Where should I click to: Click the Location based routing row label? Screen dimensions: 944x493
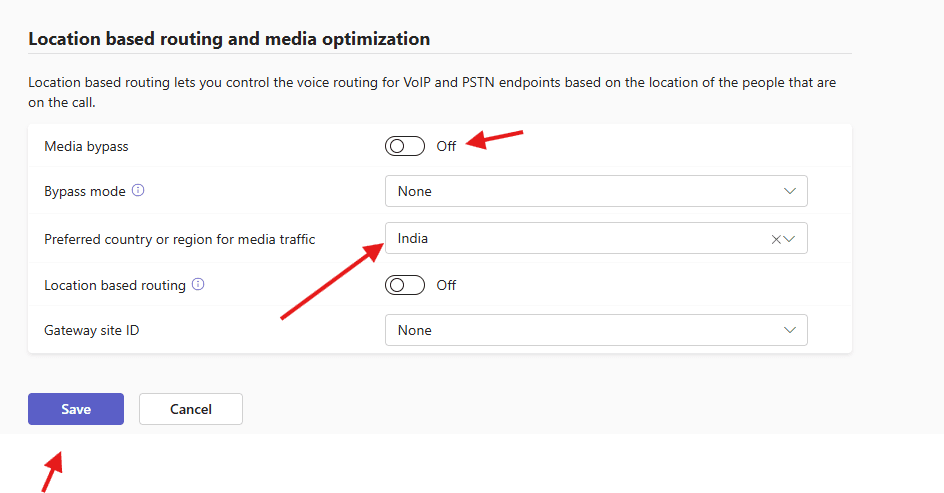(115, 285)
